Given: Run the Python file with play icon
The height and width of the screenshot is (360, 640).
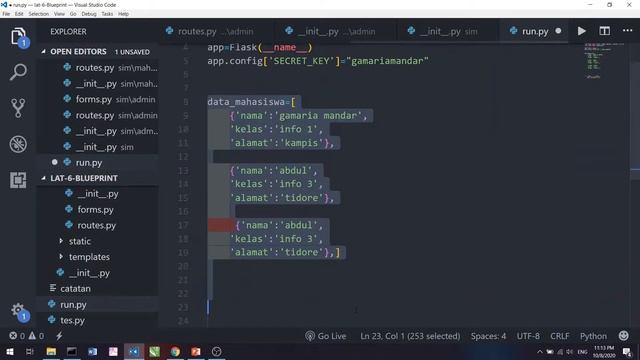Looking at the screenshot, I should coord(582,31).
